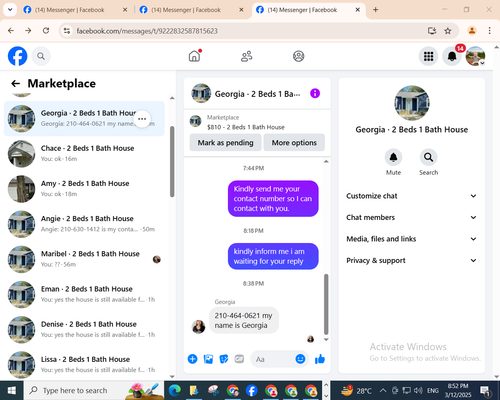The width and height of the screenshot is (500, 400).
Task: Open Windows notification center icon
Action: point(485,391)
